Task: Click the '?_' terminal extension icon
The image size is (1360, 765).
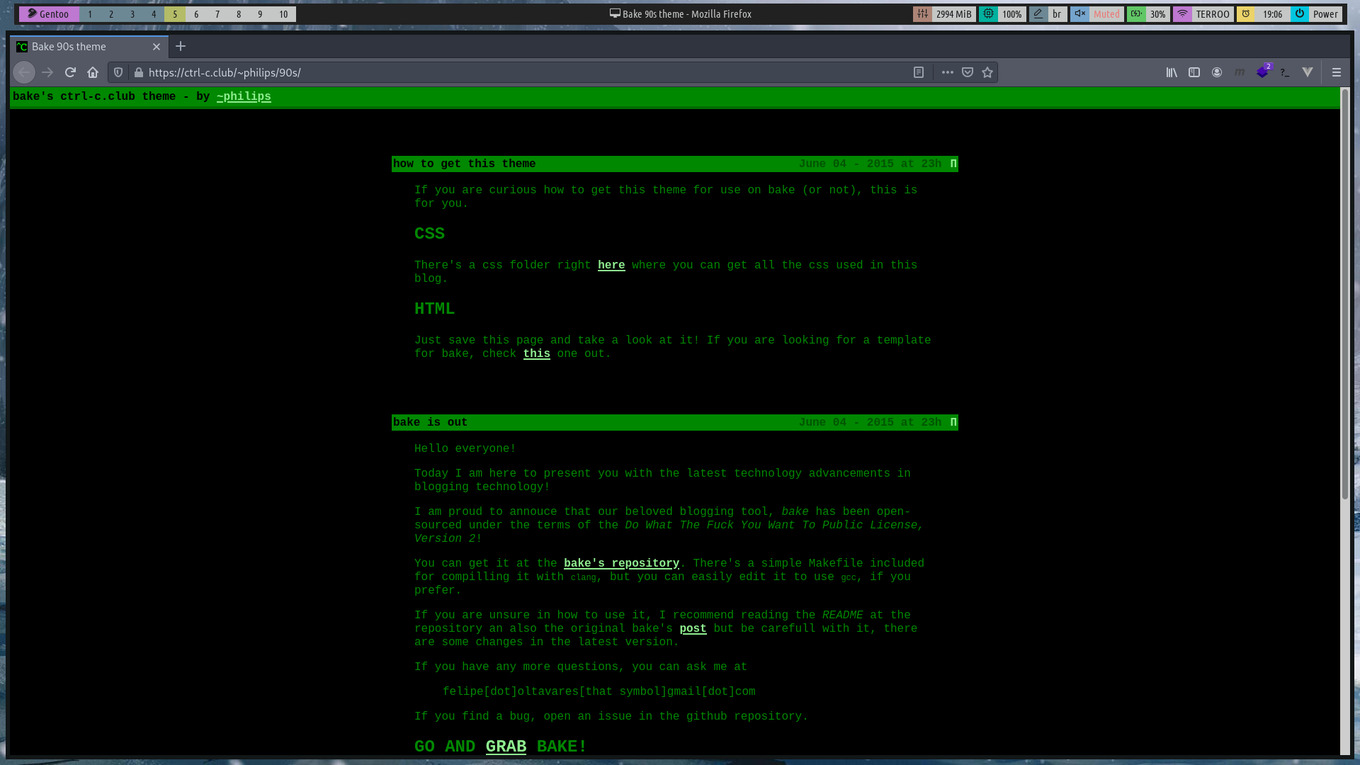Action: click(1285, 72)
